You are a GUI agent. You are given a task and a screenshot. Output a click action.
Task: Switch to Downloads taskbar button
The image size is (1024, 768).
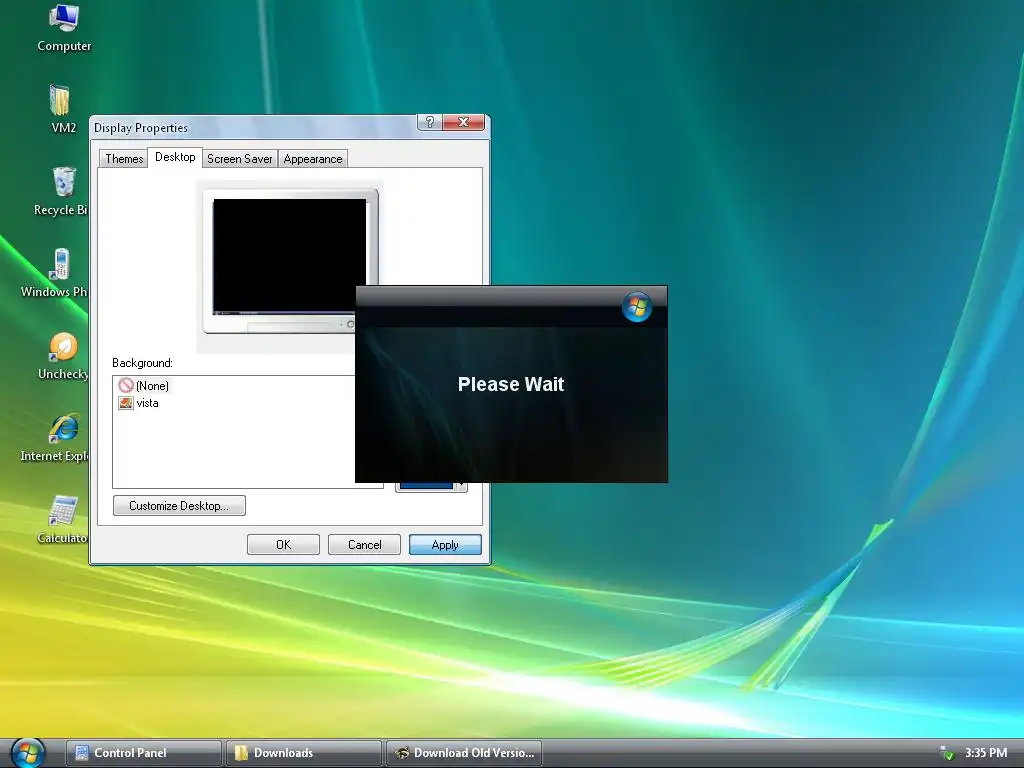pyautogui.click(x=304, y=753)
